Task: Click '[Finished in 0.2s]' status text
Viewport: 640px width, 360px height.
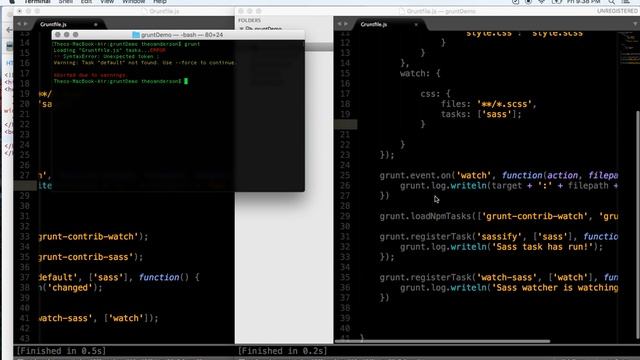Action: tap(282, 351)
